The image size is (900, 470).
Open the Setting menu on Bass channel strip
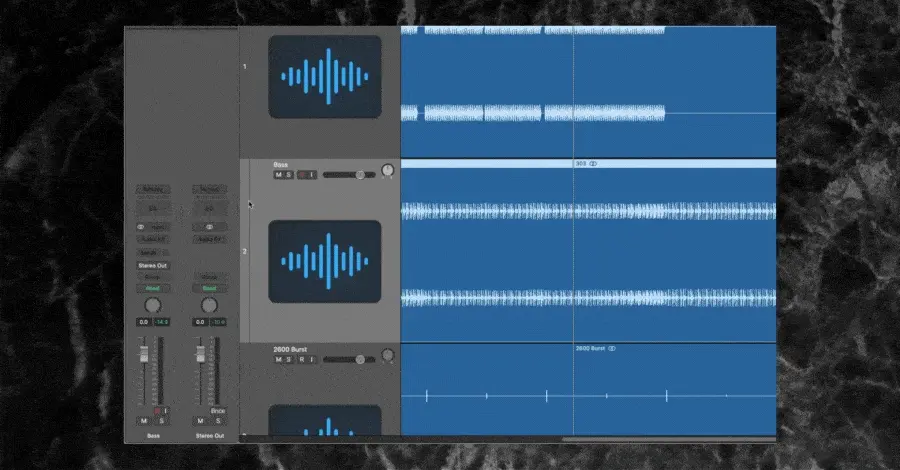coord(153,189)
